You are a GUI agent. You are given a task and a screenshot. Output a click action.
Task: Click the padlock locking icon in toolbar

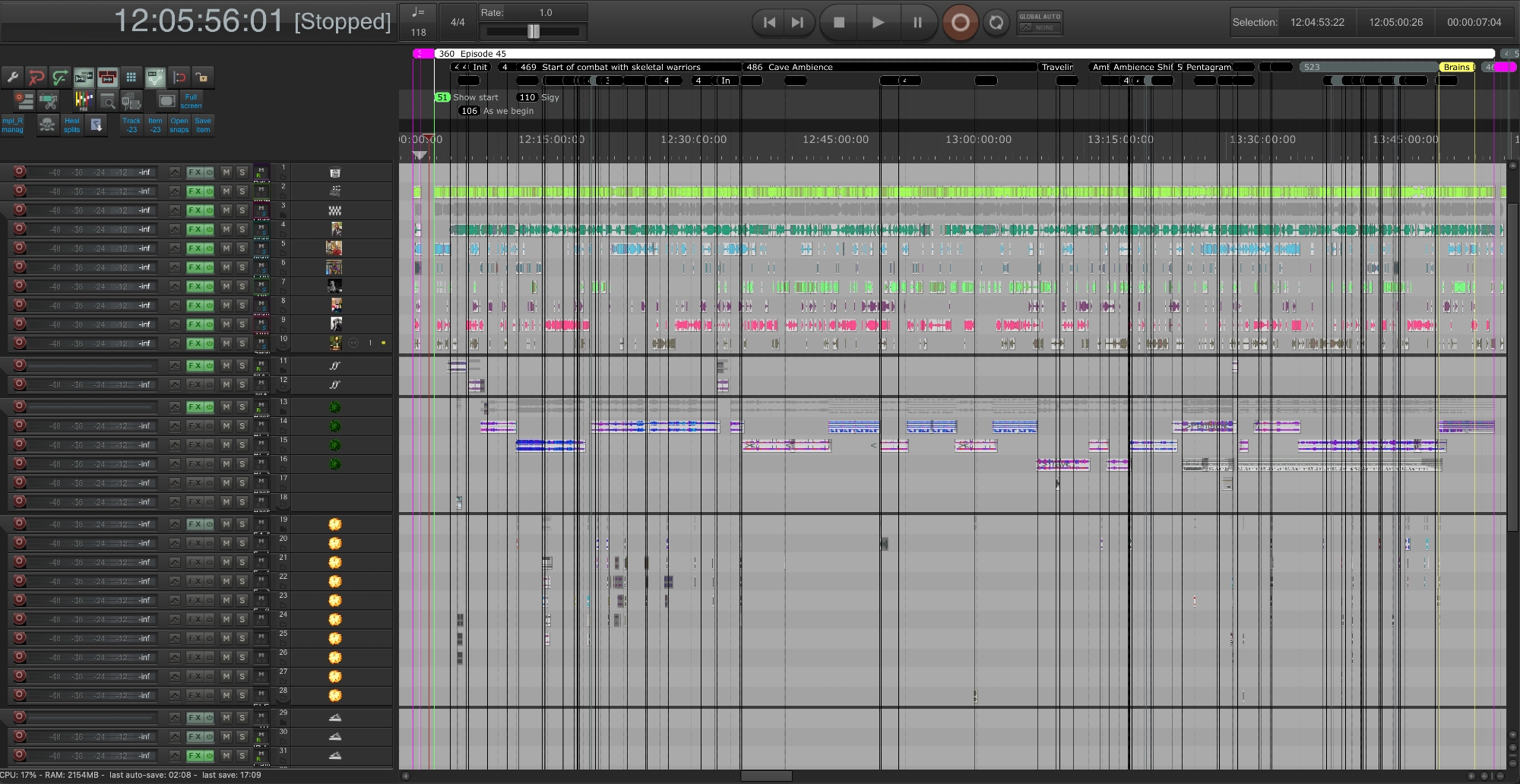tap(202, 77)
